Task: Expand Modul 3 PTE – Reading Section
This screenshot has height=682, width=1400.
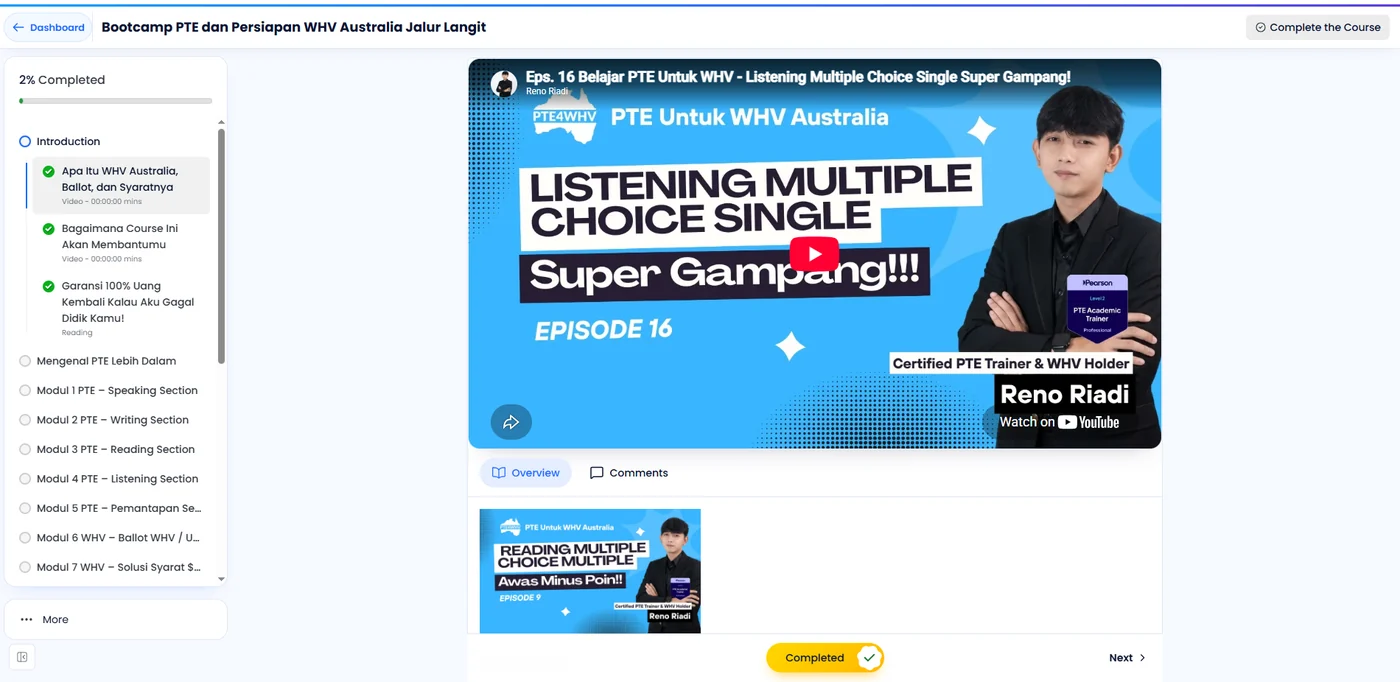Action: tap(114, 450)
